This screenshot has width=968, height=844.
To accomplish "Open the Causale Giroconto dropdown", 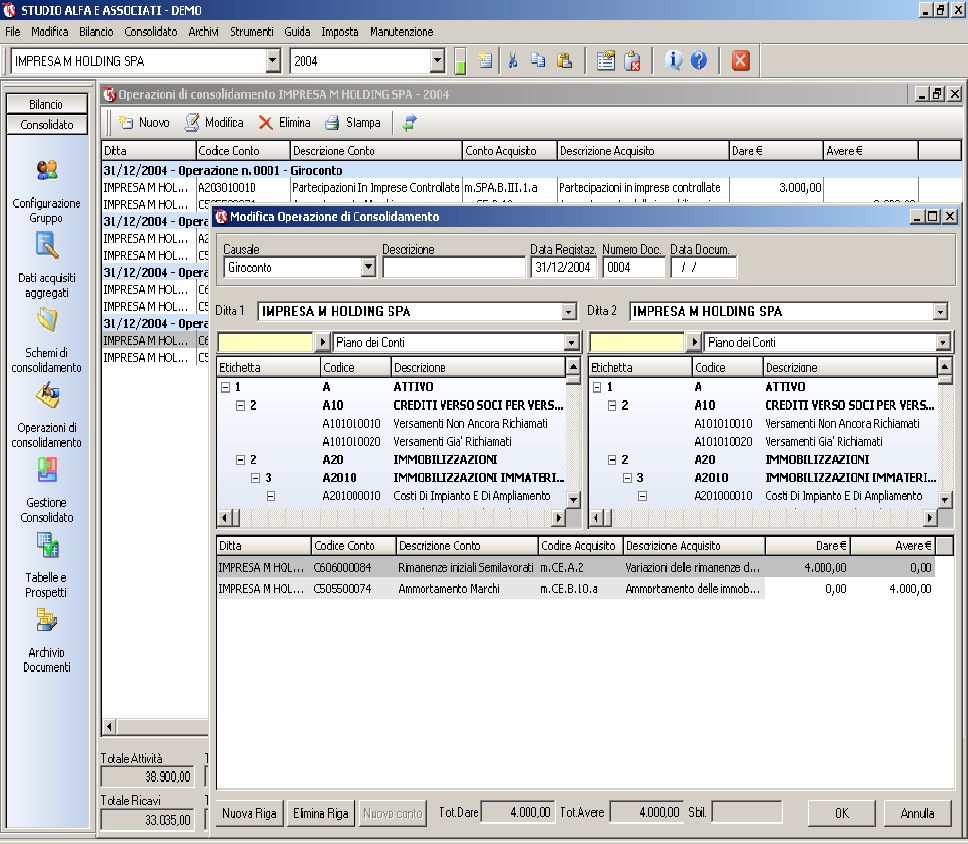I will (x=367, y=268).
